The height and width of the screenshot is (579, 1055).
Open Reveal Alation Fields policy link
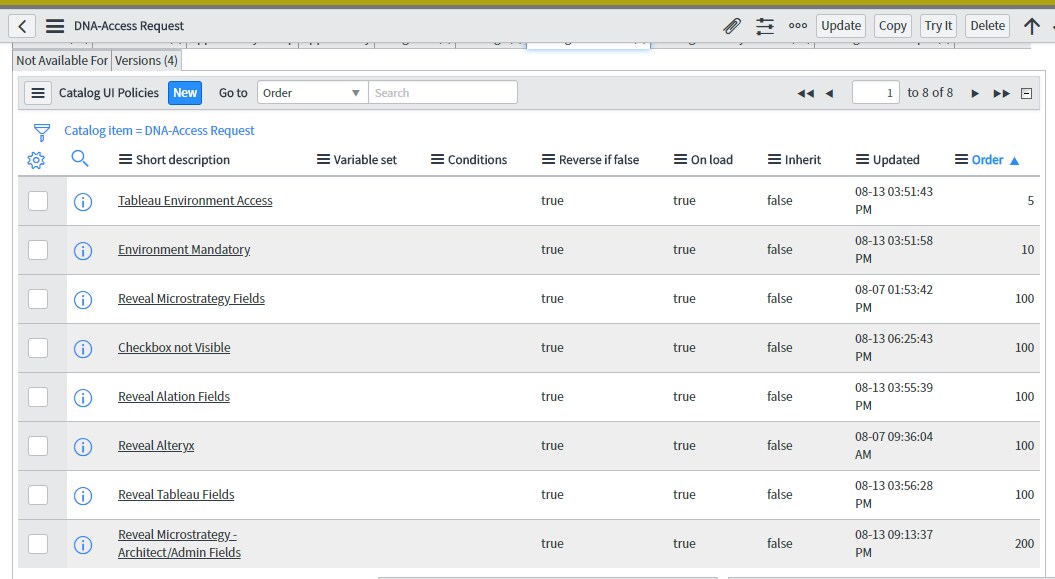point(174,397)
